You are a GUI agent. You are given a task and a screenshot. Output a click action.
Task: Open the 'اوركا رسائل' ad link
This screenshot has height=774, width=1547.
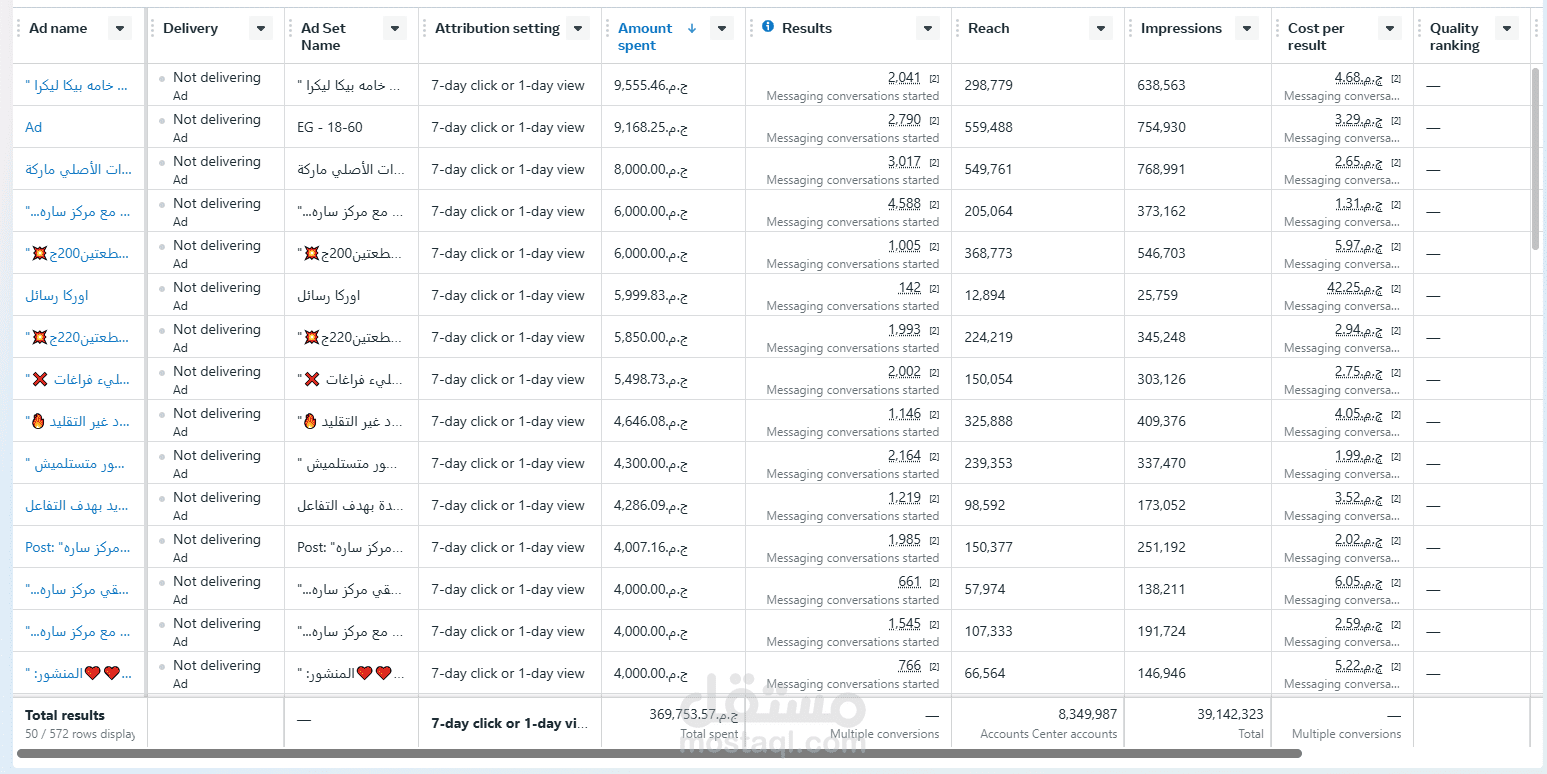tap(57, 295)
